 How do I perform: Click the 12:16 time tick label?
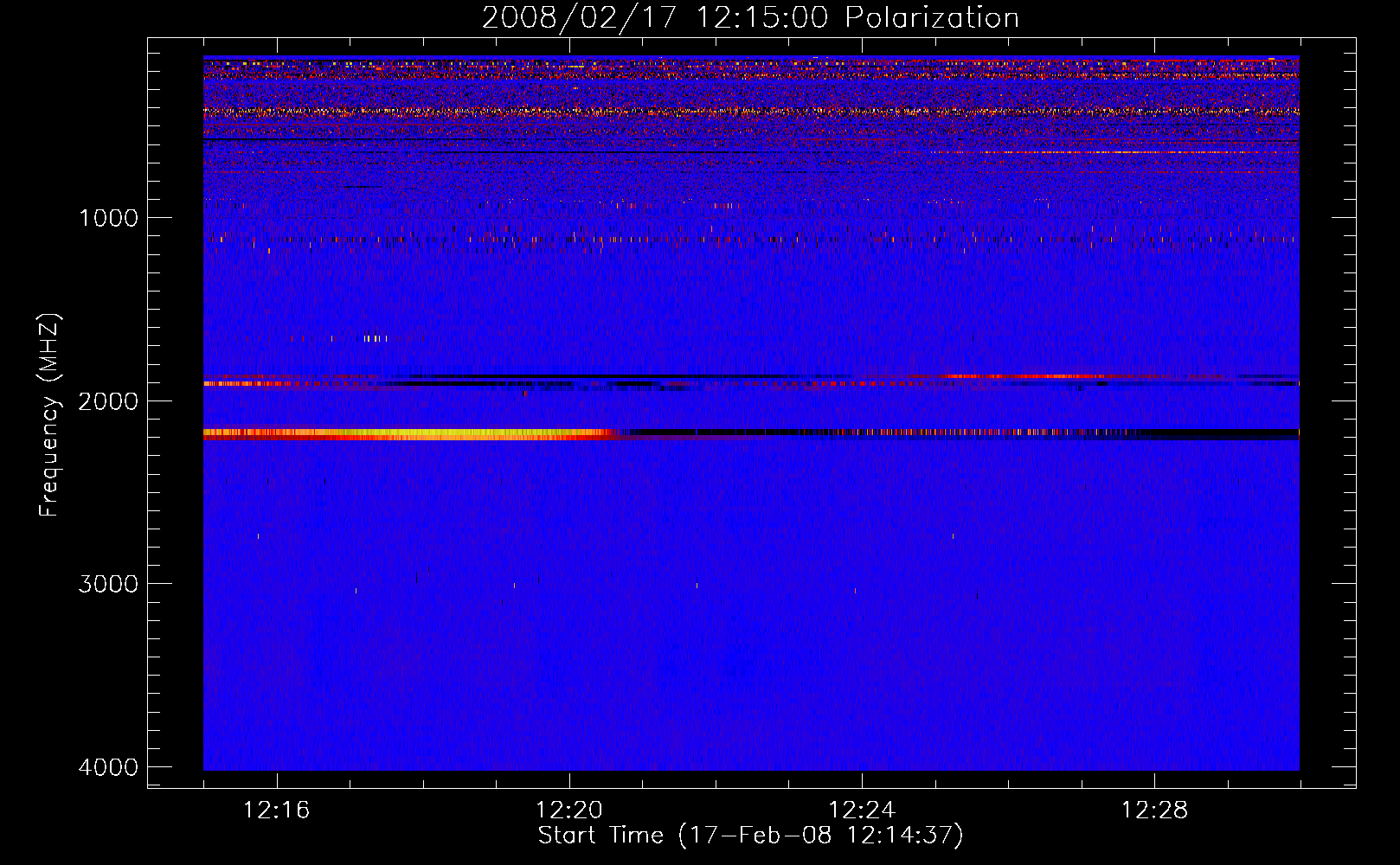coord(277,811)
